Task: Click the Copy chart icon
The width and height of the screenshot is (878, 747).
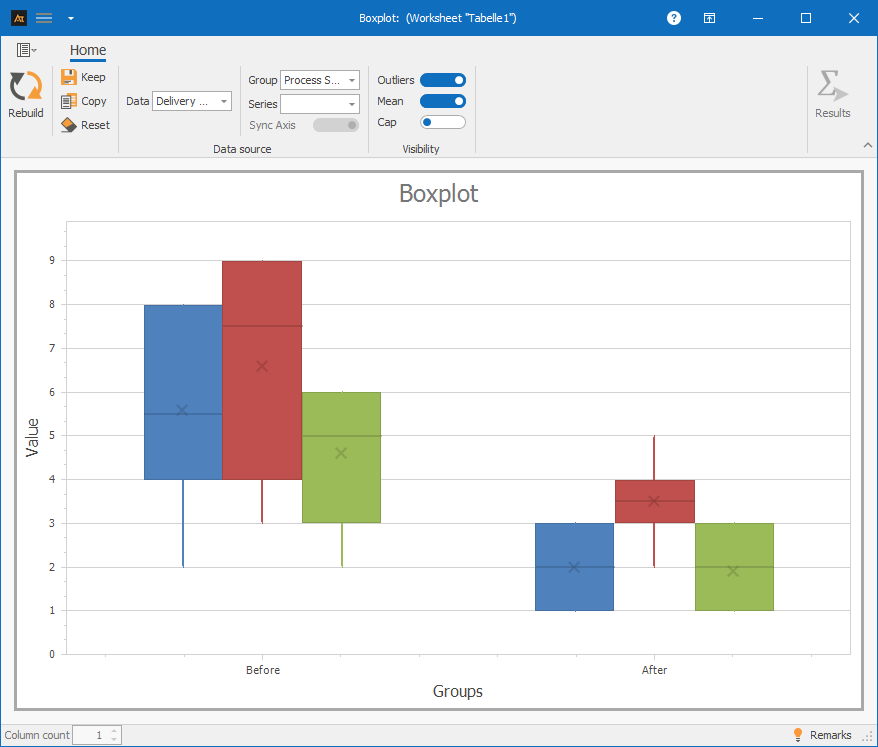Action: tap(69, 101)
